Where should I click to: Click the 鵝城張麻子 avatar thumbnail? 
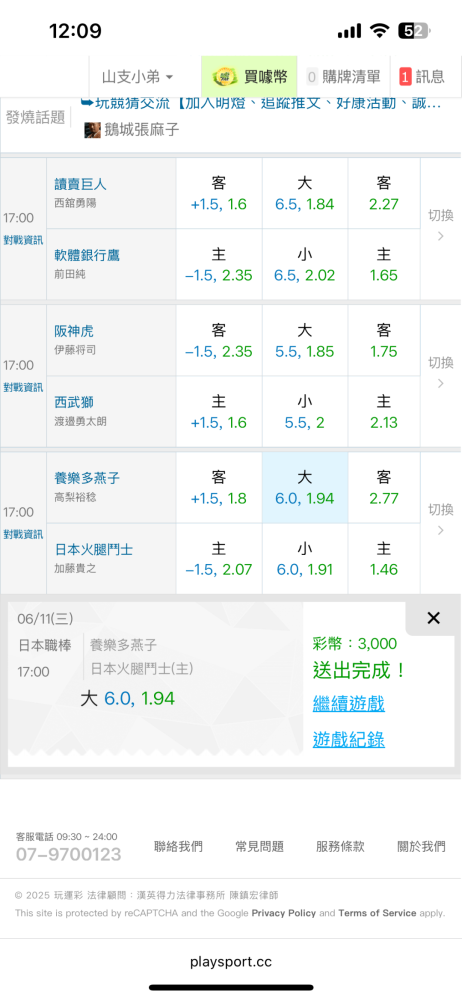(x=92, y=131)
